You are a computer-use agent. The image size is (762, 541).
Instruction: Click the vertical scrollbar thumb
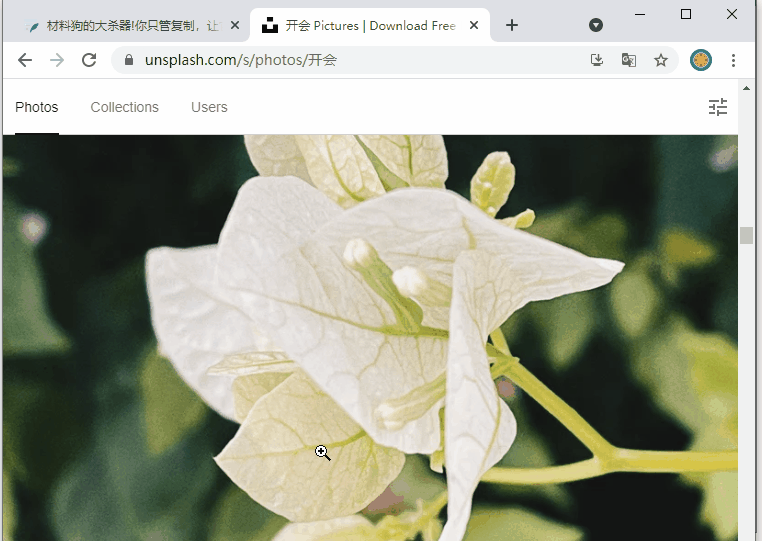point(746,235)
